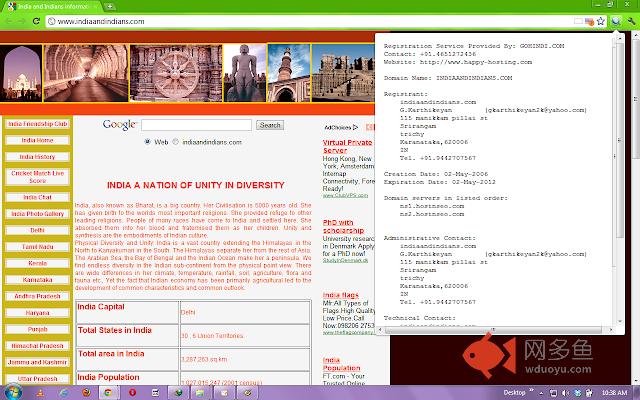Image resolution: width=640 pixels, height=400 pixels.
Task: Go forward with the browser forward arrow
Action: (22, 21)
